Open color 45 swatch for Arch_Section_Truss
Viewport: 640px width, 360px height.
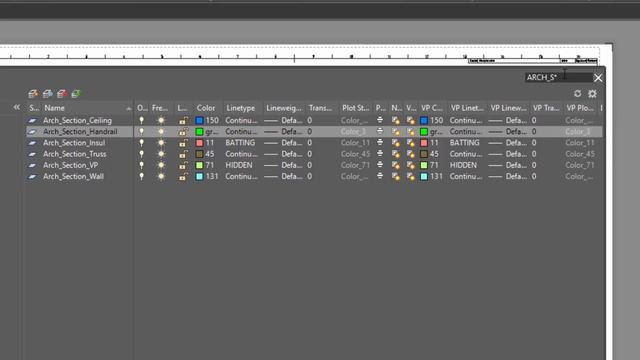pyautogui.click(x=199, y=154)
